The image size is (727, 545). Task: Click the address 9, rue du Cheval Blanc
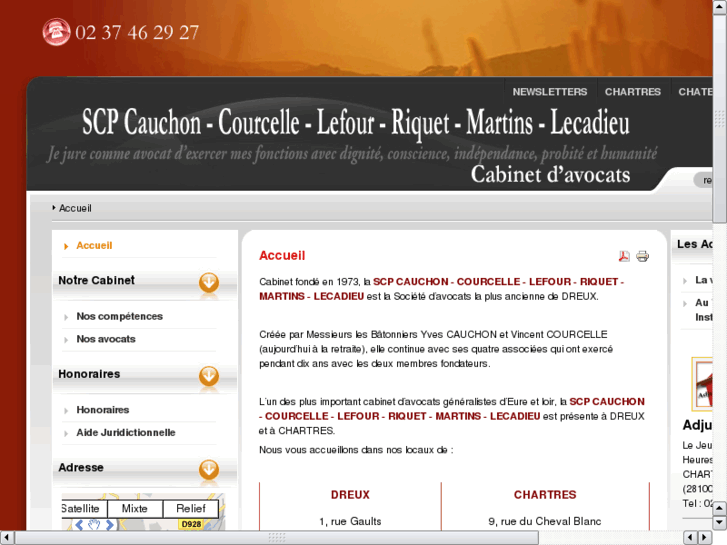tap(545, 521)
